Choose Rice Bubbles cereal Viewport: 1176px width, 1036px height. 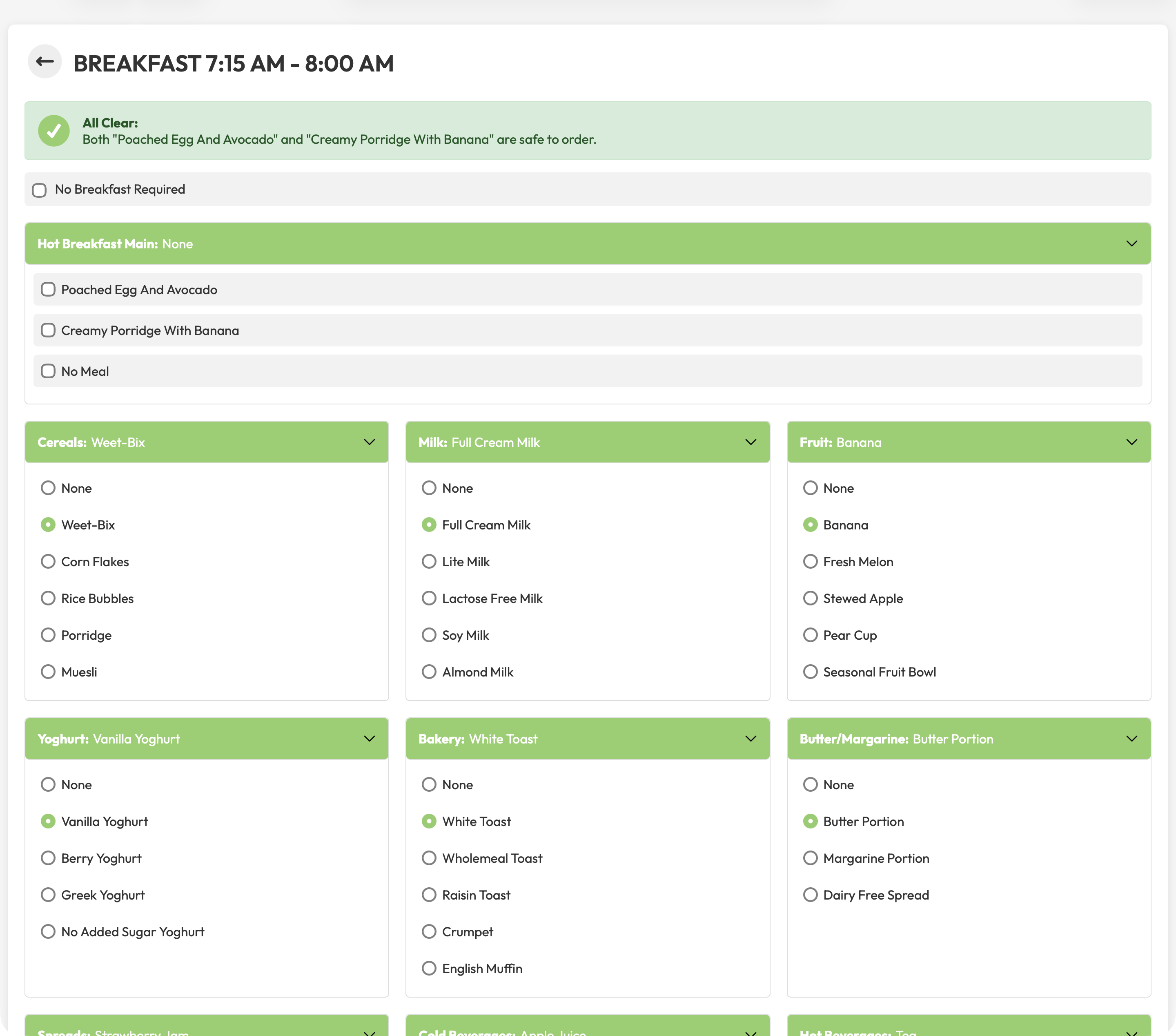(48, 598)
